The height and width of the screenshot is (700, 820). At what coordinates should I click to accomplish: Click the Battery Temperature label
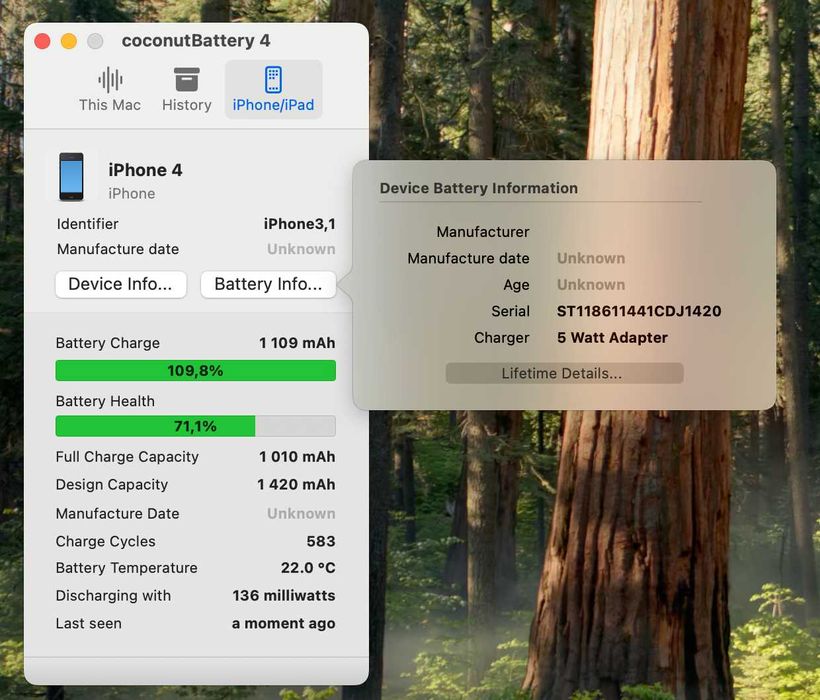(x=127, y=568)
